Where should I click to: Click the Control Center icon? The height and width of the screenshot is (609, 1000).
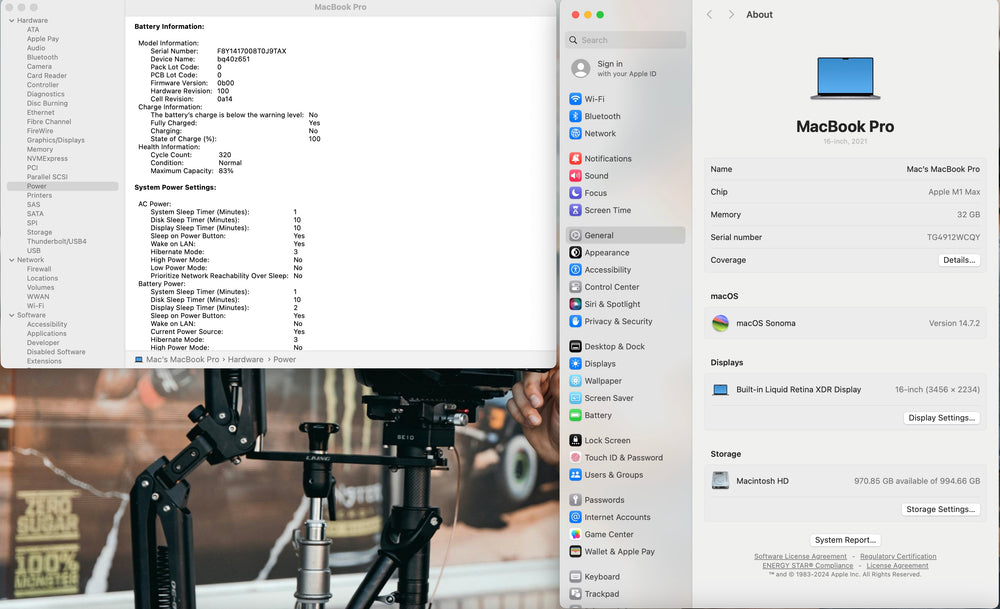tap(575, 287)
